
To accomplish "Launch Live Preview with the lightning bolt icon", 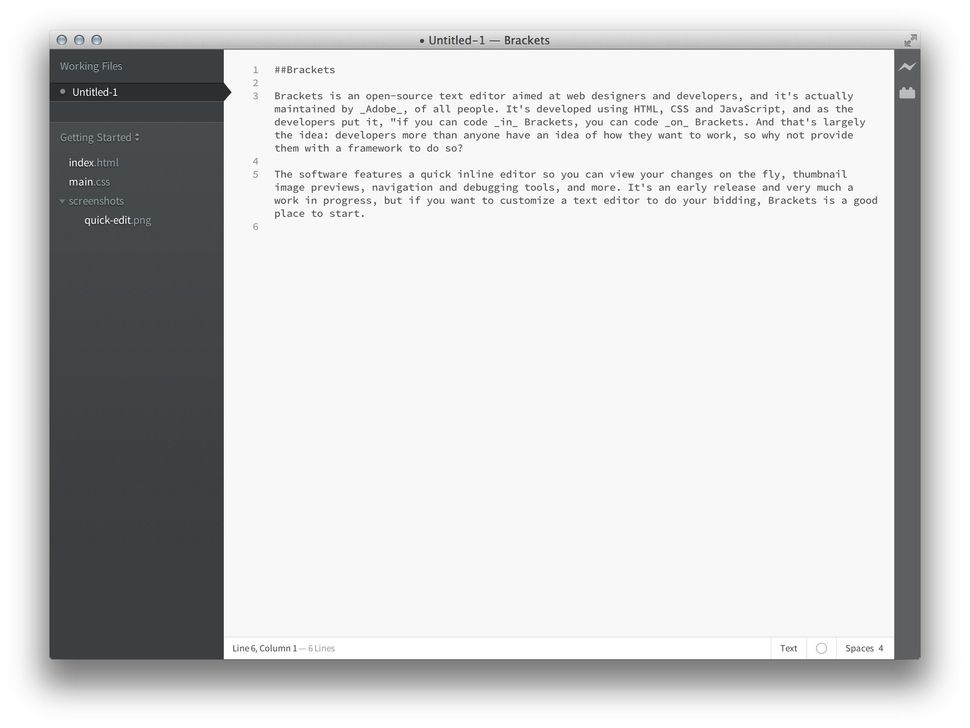I will (906, 66).
